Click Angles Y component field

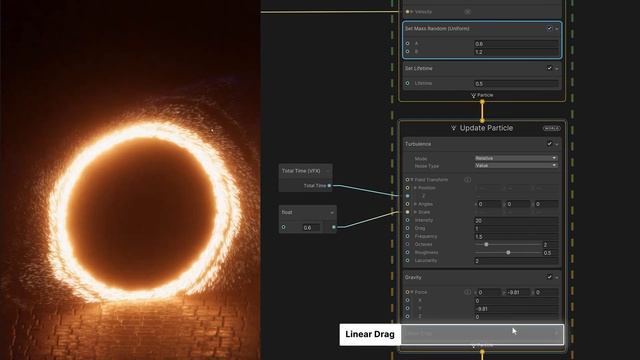[x=518, y=204]
